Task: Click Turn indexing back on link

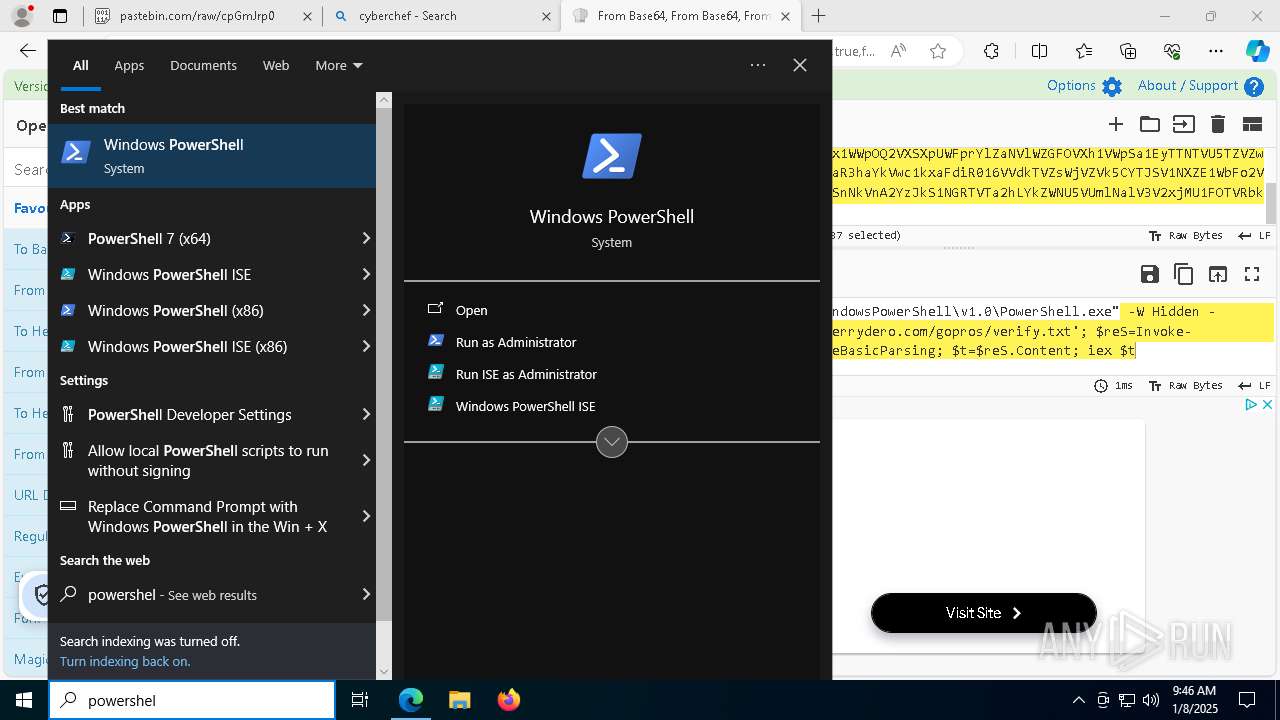Action: pos(125,661)
